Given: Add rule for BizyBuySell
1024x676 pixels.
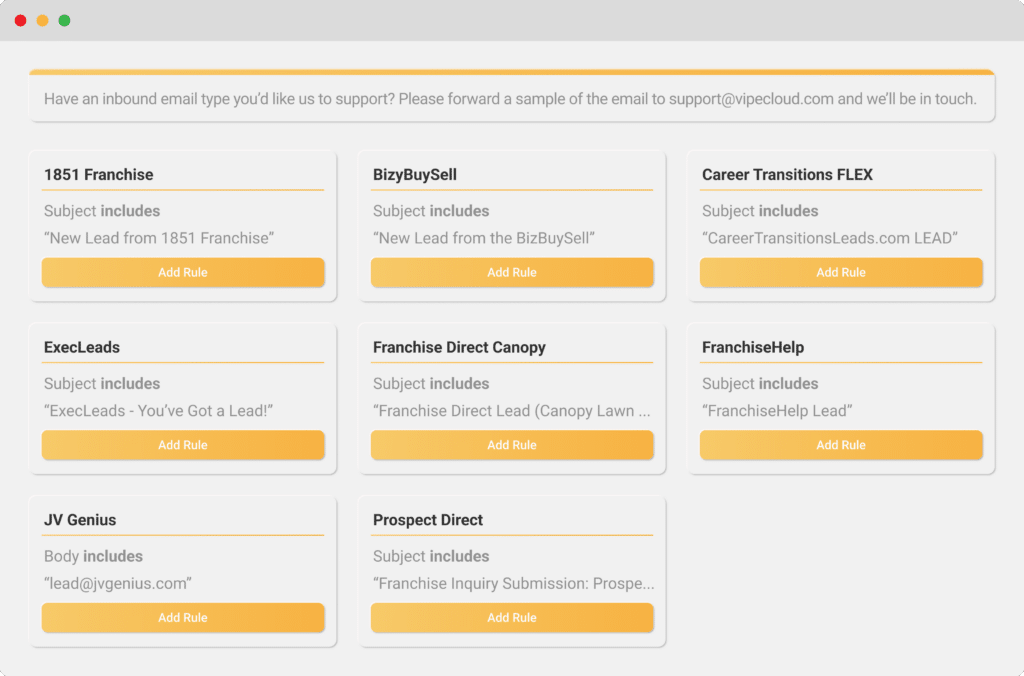Looking at the screenshot, I should coord(512,272).
